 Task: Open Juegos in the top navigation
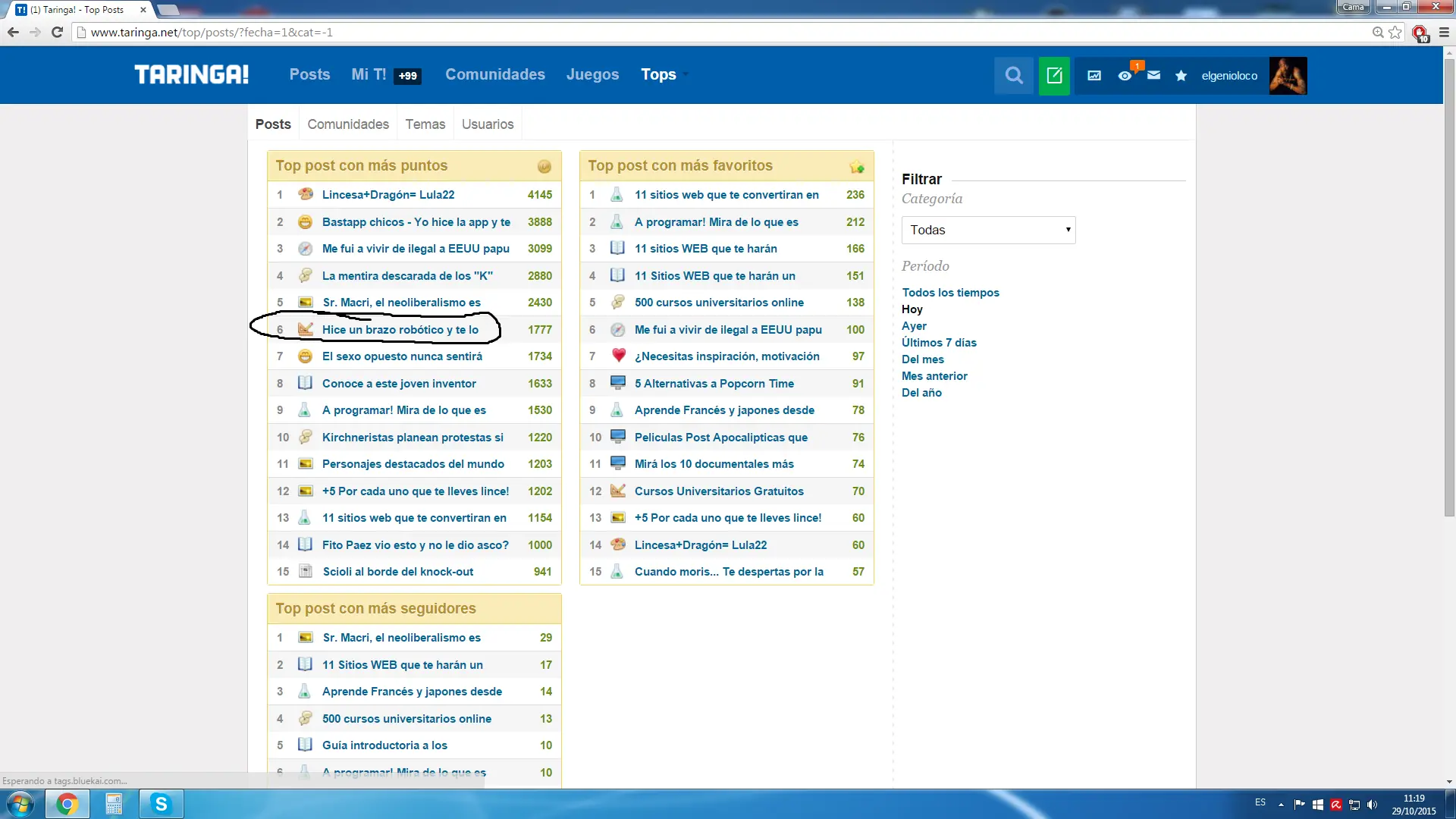[592, 74]
